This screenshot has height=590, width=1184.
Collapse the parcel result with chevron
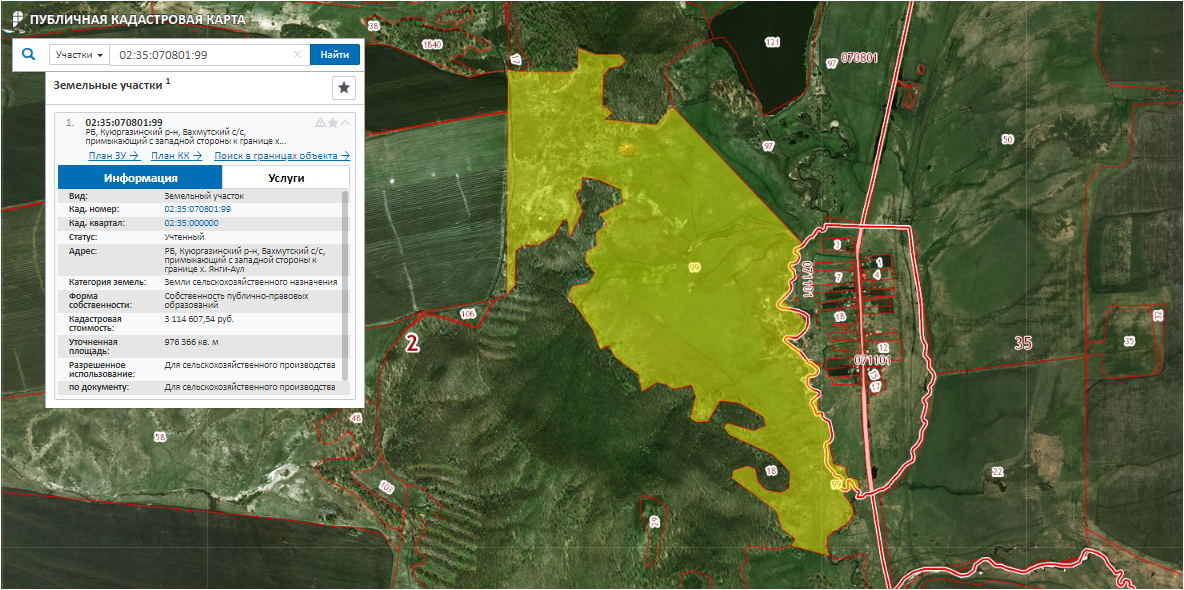[345, 122]
